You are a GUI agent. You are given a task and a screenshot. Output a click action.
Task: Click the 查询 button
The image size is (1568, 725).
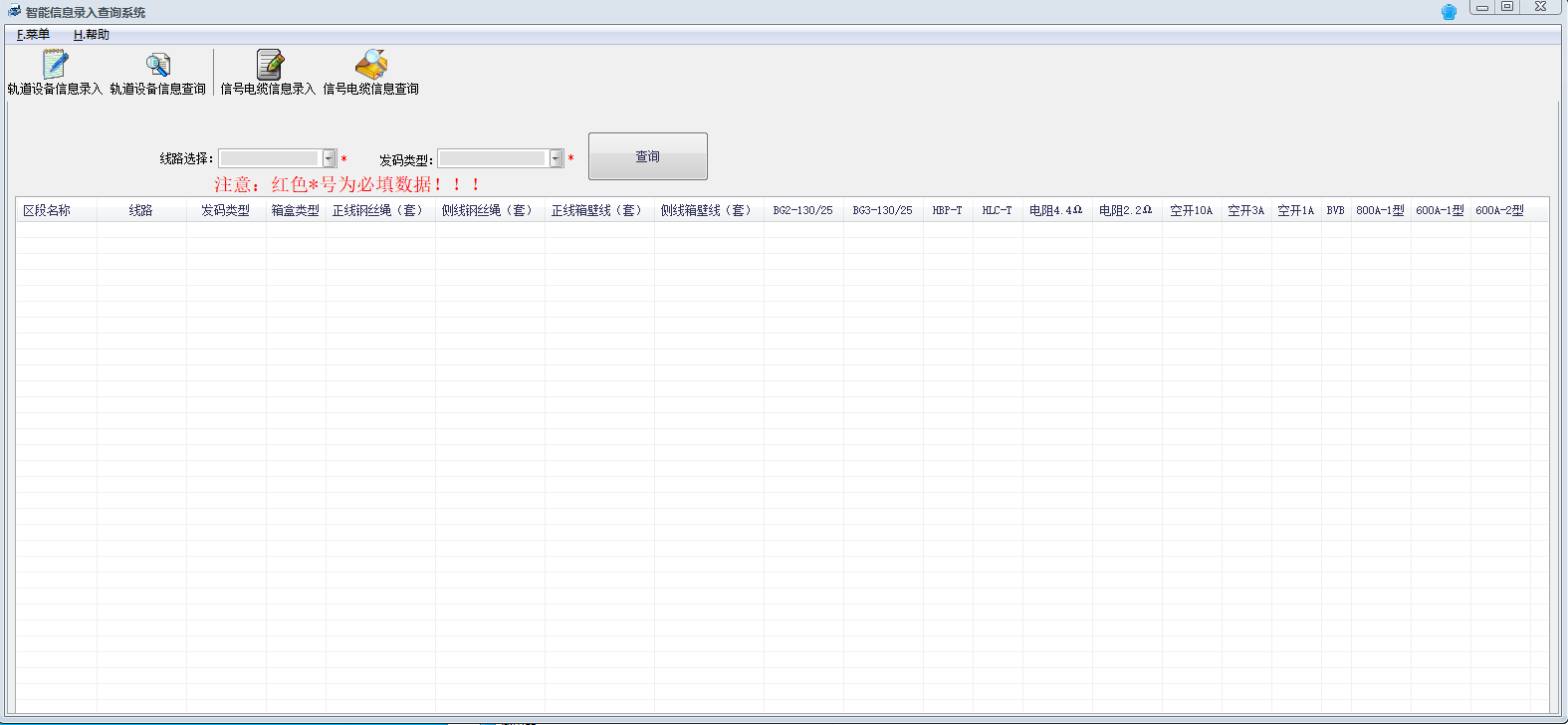point(648,156)
